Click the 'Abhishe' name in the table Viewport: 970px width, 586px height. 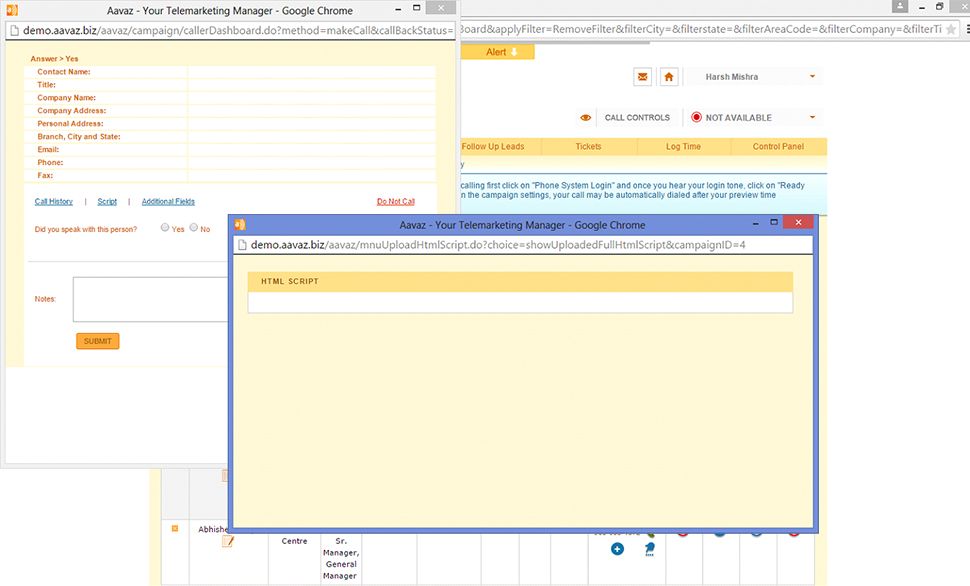tap(213, 529)
